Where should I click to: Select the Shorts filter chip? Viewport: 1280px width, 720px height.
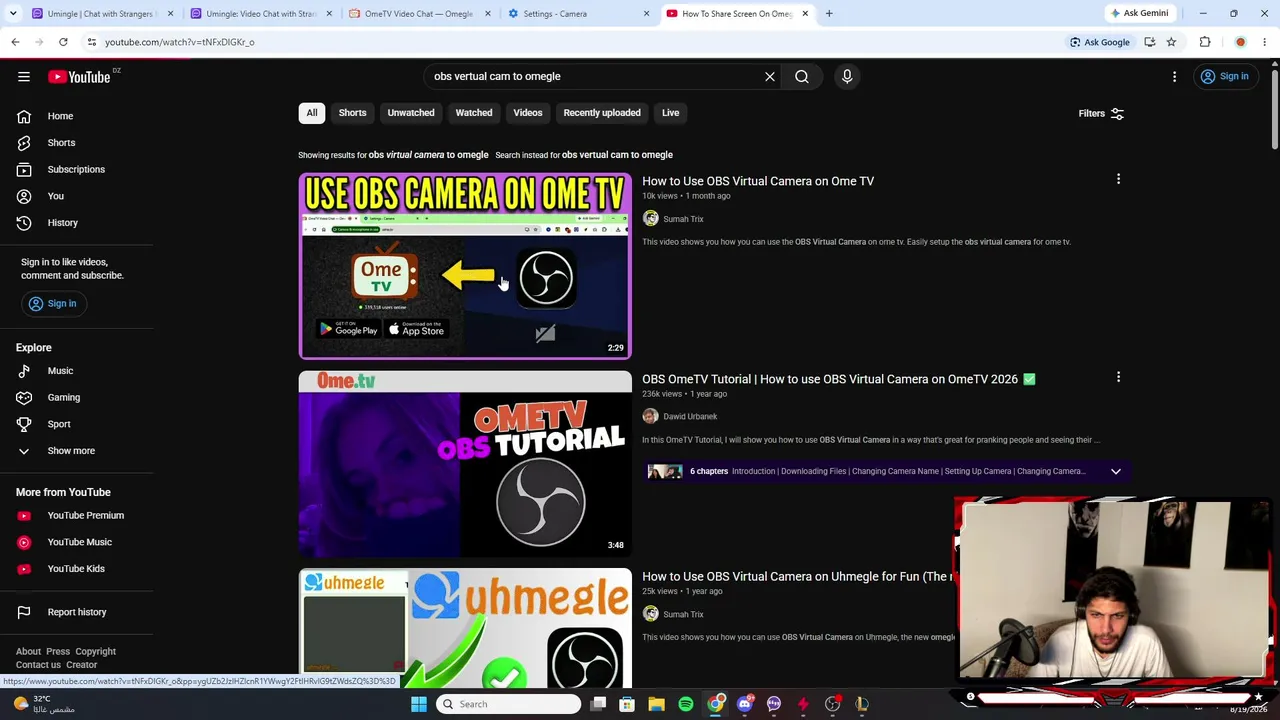(352, 113)
